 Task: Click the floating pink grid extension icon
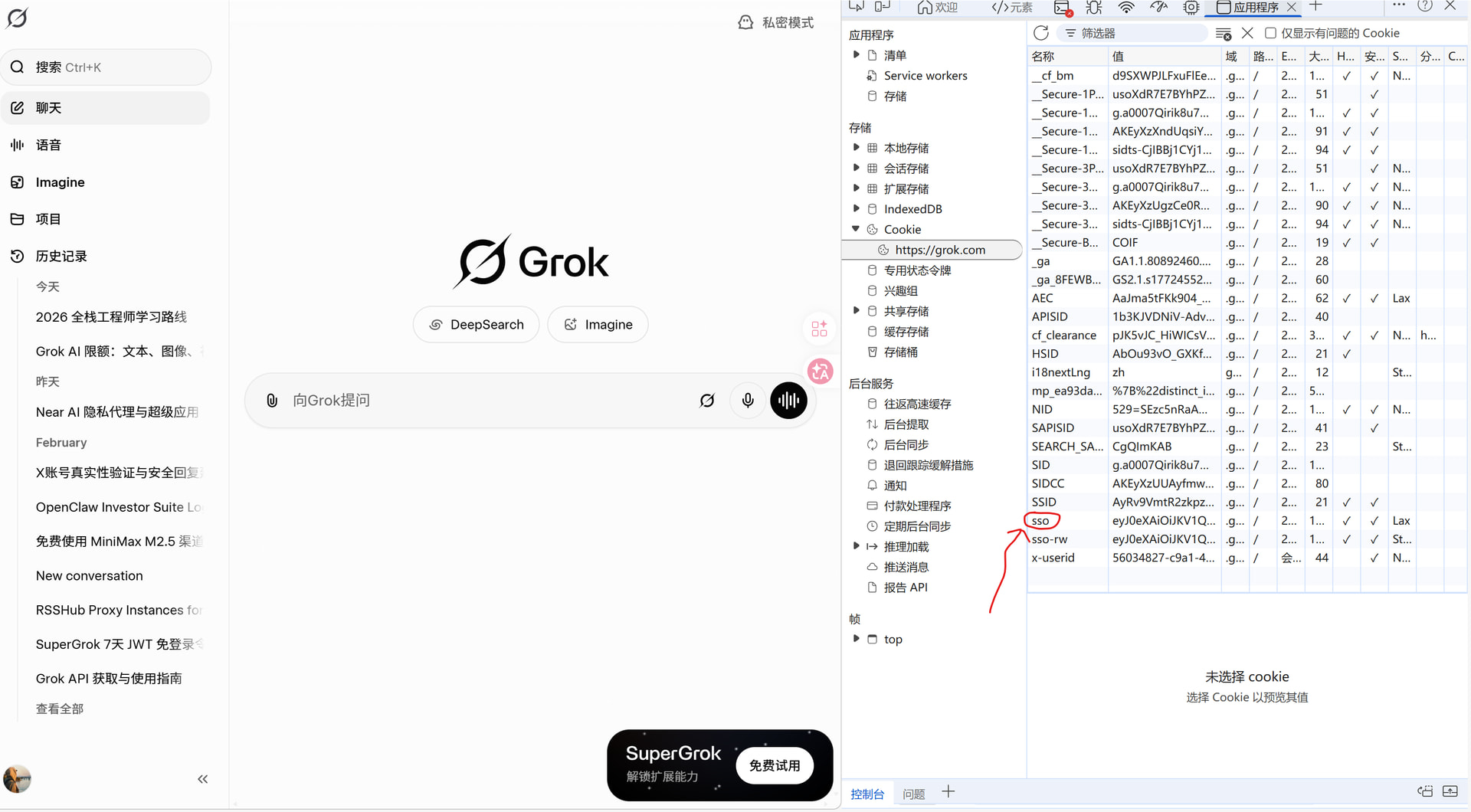[820, 329]
